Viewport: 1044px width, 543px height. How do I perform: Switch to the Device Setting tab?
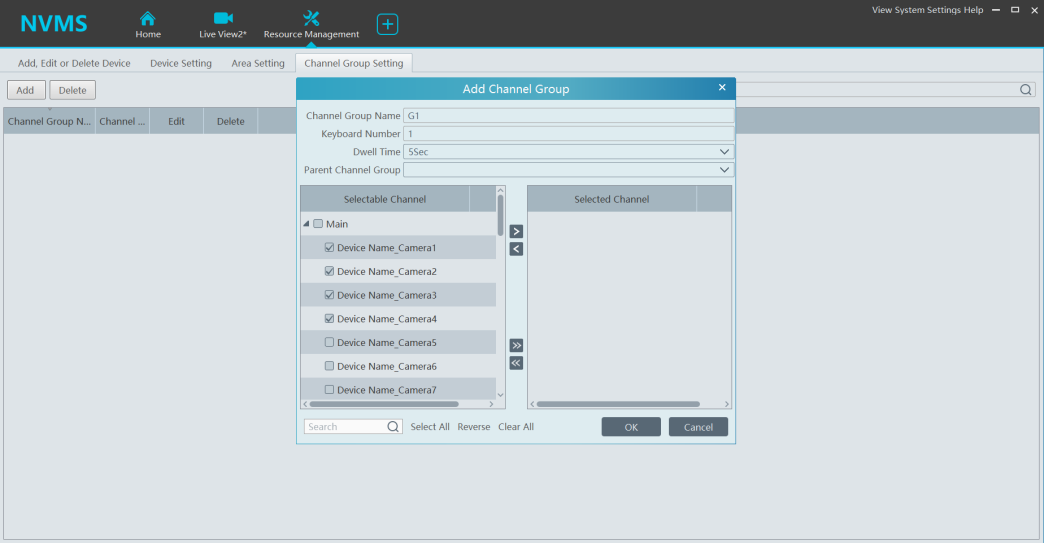[x=181, y=63]
